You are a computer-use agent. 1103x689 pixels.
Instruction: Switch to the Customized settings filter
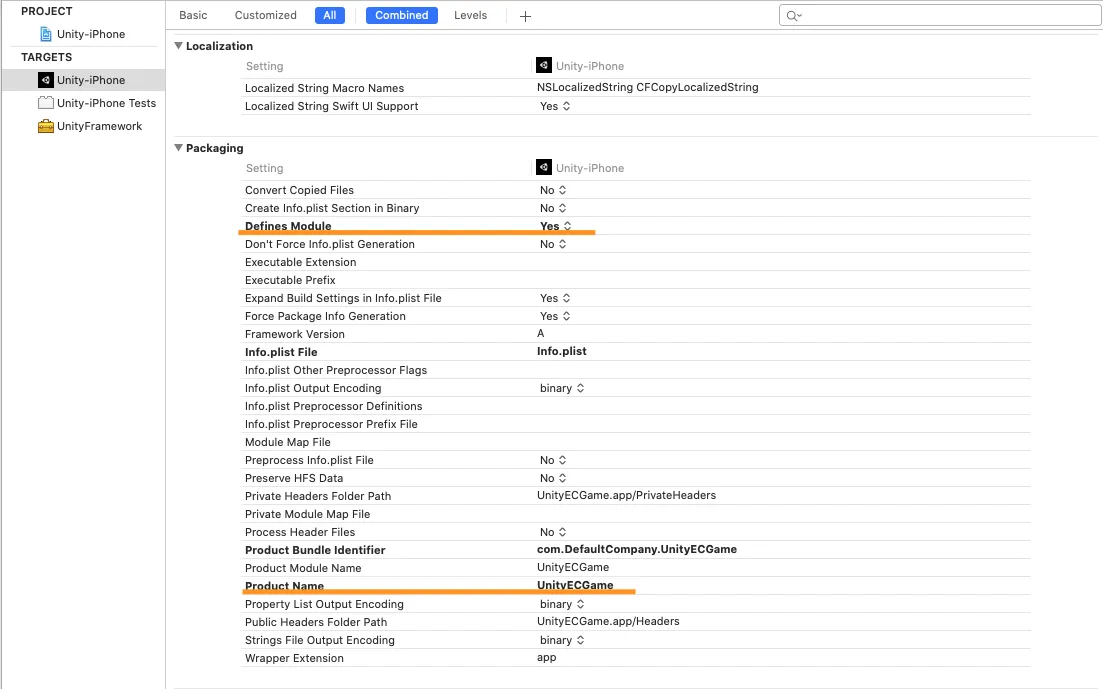point(265,16)
